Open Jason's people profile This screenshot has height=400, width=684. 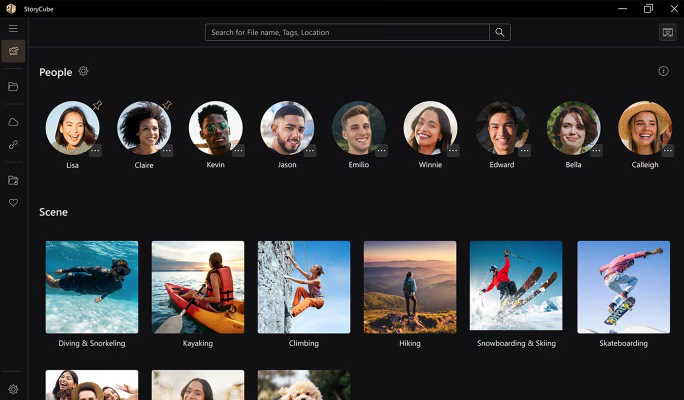(x=287, y=127)
